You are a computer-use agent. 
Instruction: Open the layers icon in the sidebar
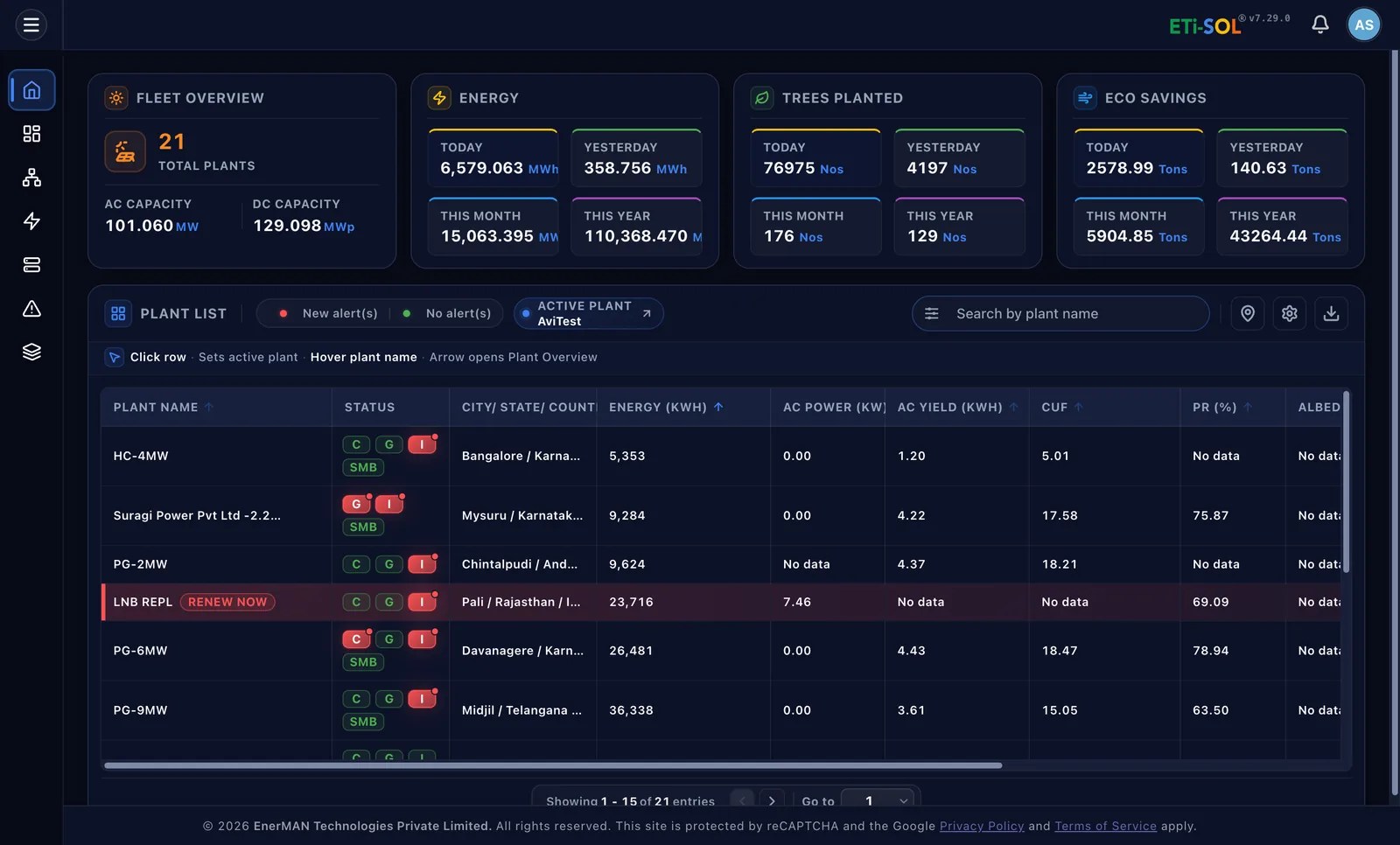31,352
